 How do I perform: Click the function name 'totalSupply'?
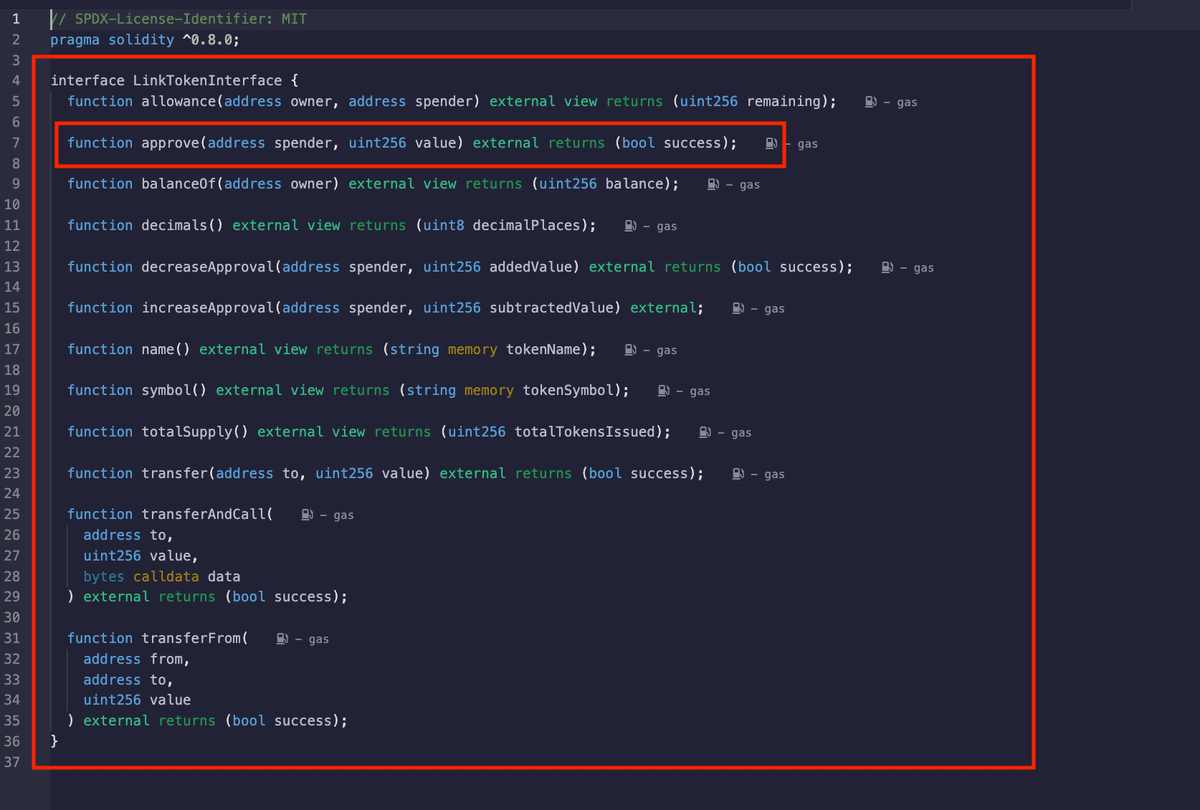(187, 432)
